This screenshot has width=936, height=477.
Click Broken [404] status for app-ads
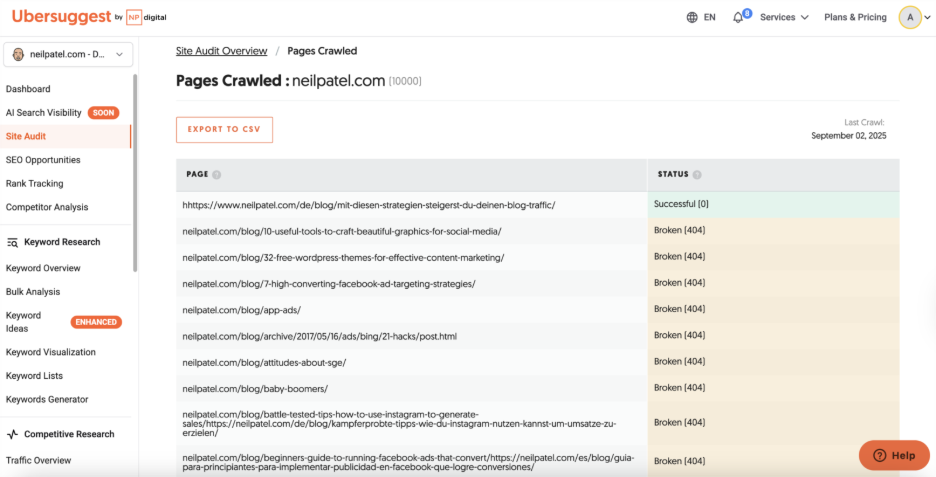(774, 310)
